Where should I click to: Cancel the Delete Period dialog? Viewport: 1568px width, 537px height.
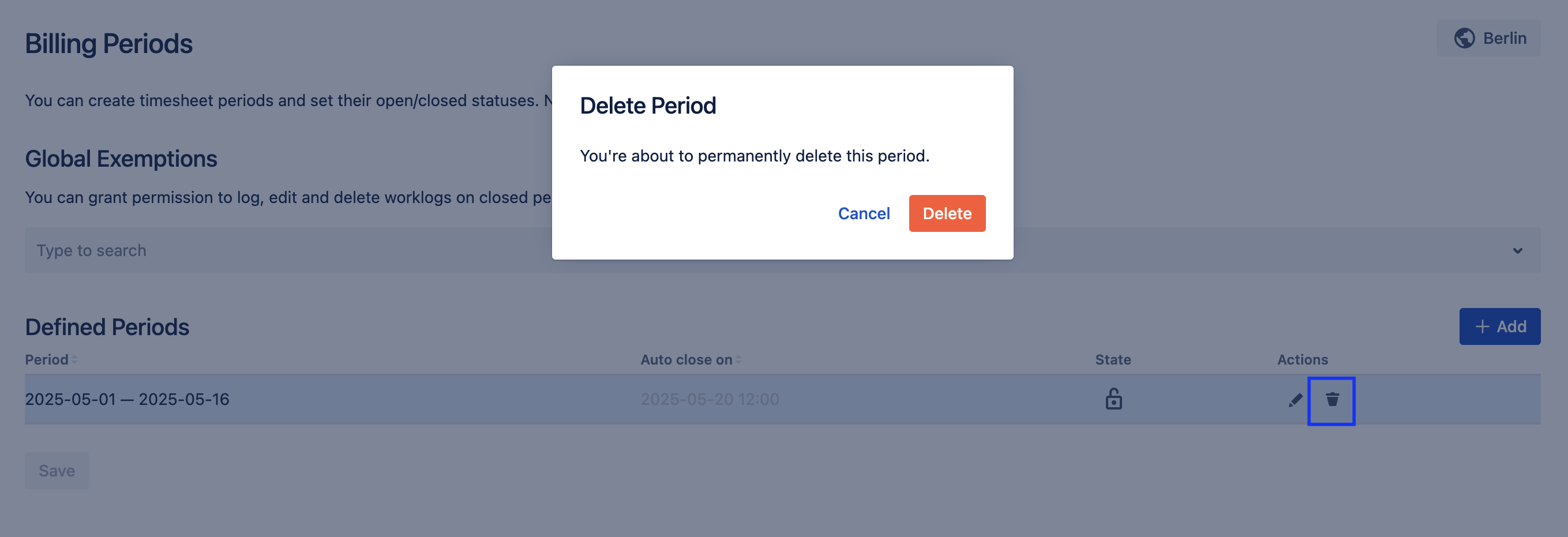863,213
